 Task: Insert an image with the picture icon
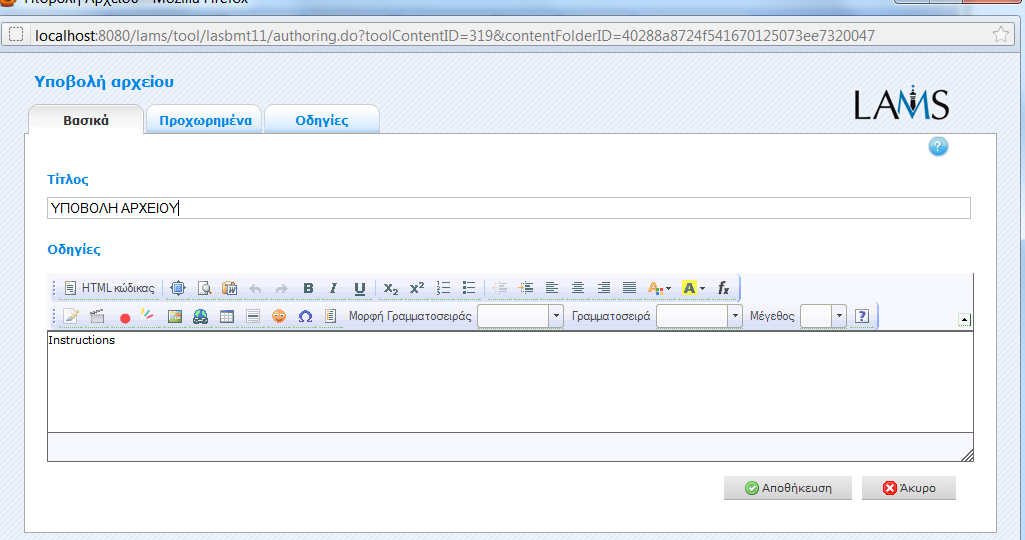[x=175, y=316]
